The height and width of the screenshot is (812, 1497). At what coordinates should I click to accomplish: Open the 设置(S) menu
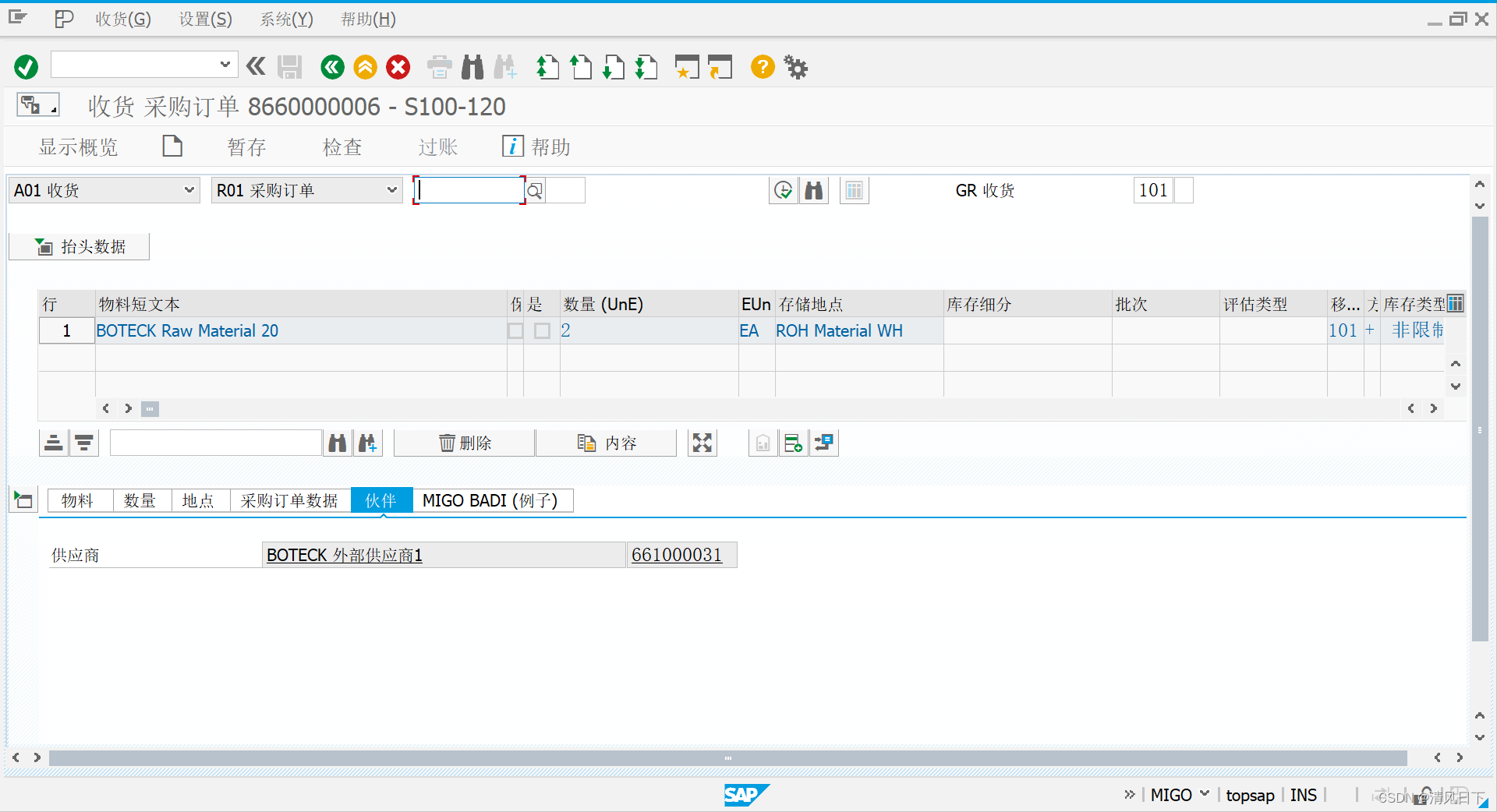point(206,19)
